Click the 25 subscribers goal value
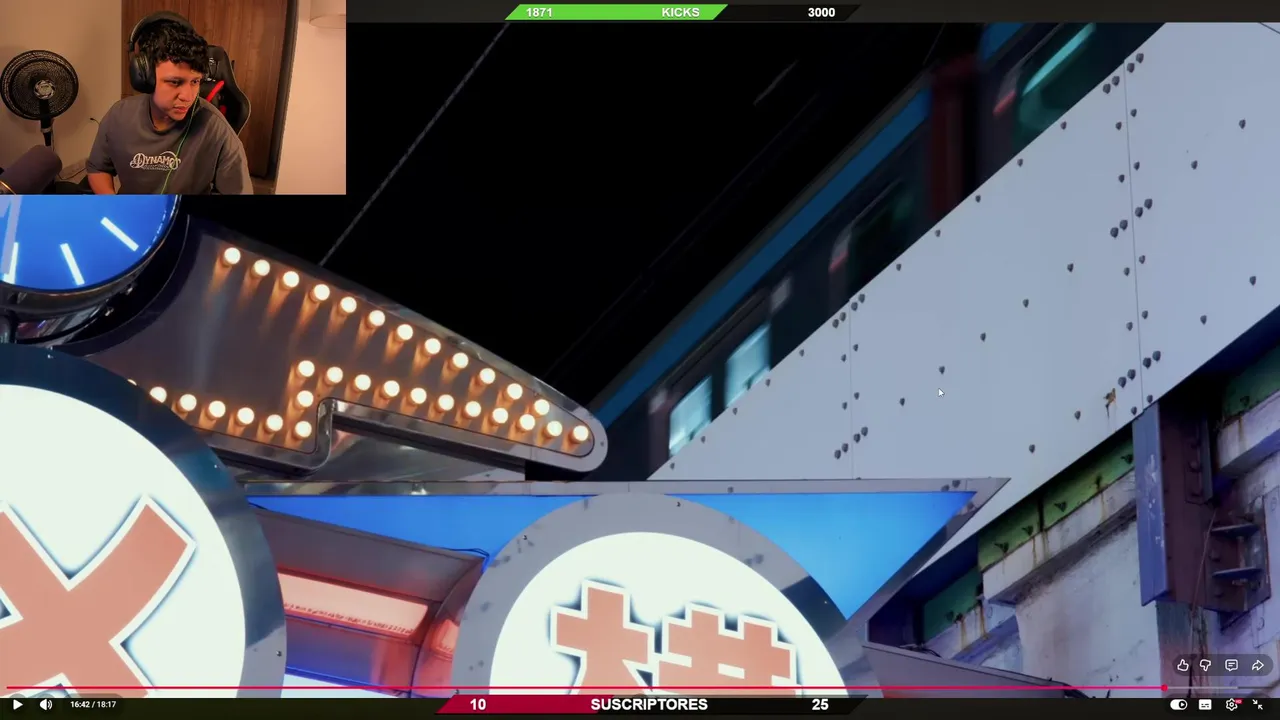 [820, 704]
